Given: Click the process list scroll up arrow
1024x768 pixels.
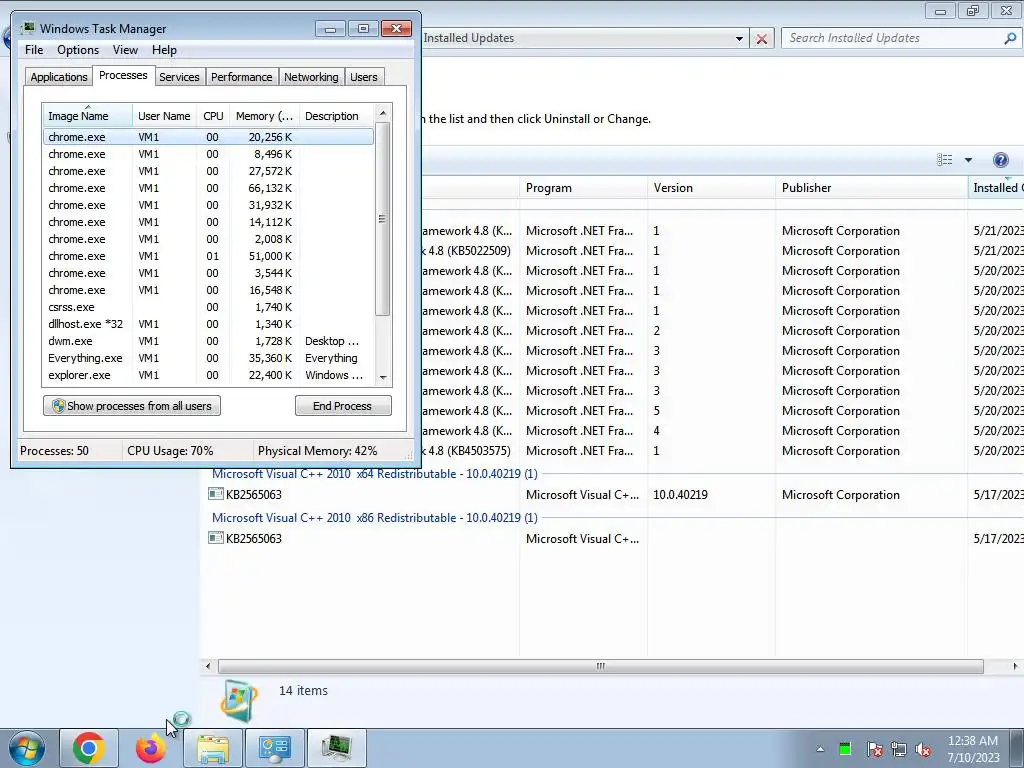Looking at the screenshot, I should pyautogui.click(x=383, y=114).
